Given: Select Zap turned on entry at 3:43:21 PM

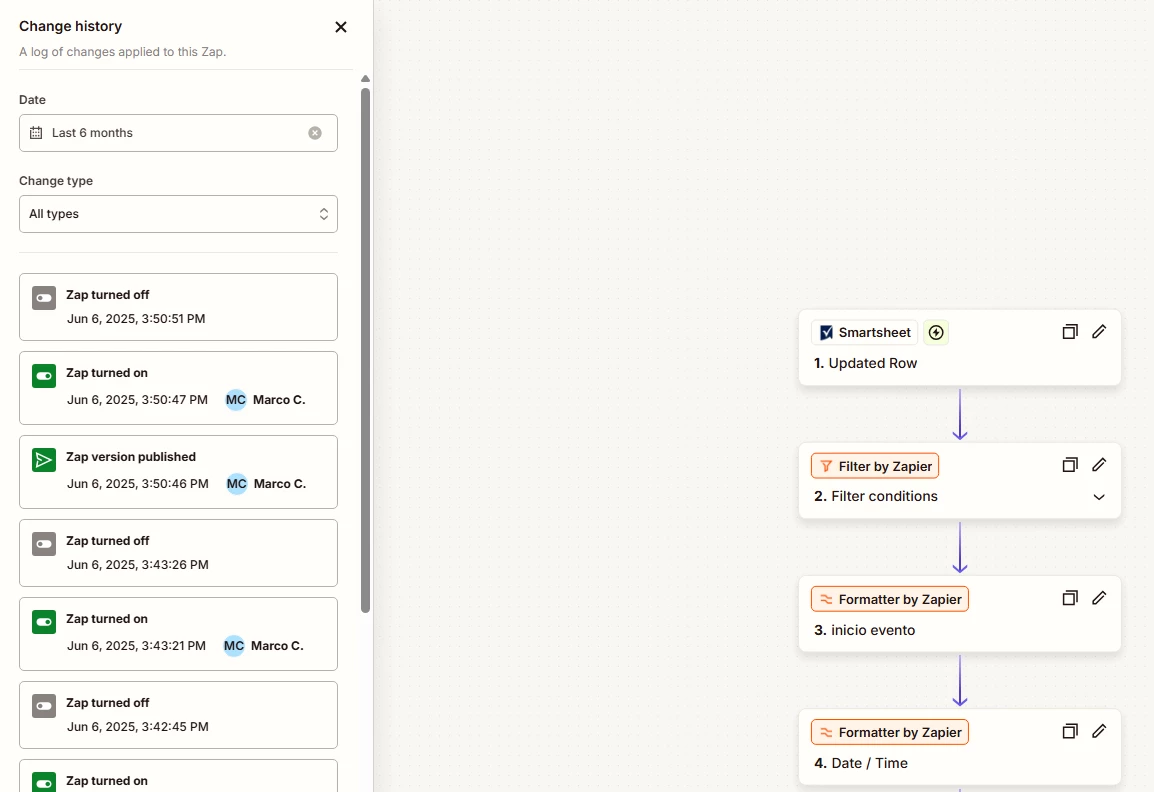Looking at the screenshot, I should [178, 634].
